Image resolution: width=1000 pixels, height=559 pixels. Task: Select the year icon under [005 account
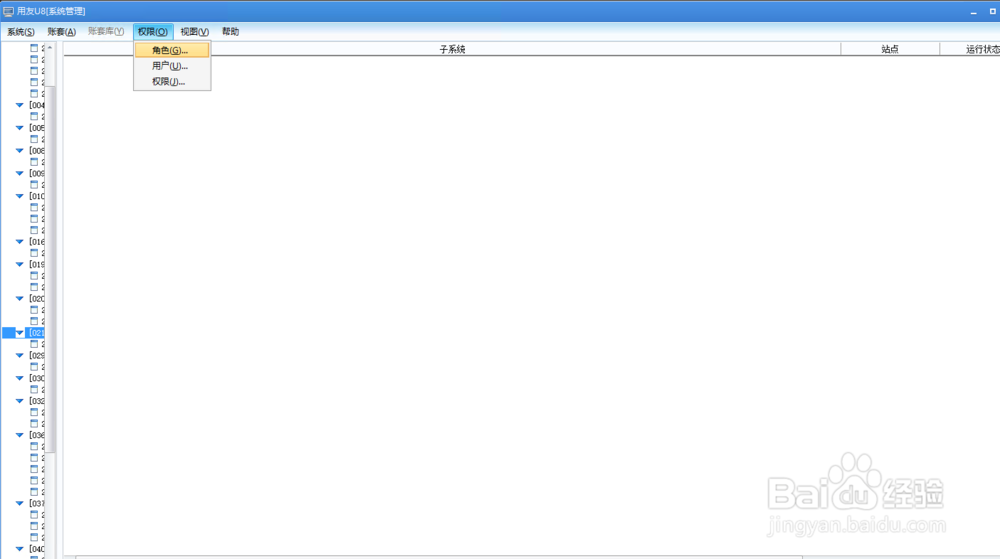(34, 139)
